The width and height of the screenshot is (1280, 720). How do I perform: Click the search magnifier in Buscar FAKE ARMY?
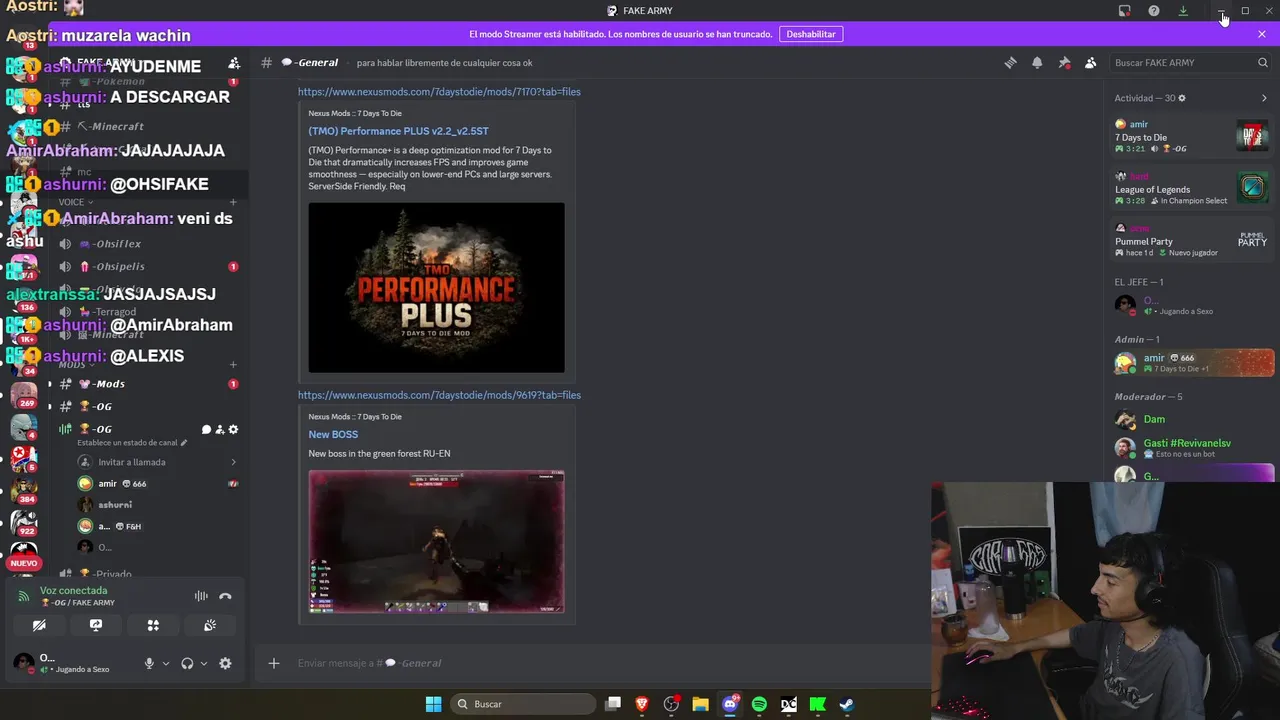(1262, 63)
